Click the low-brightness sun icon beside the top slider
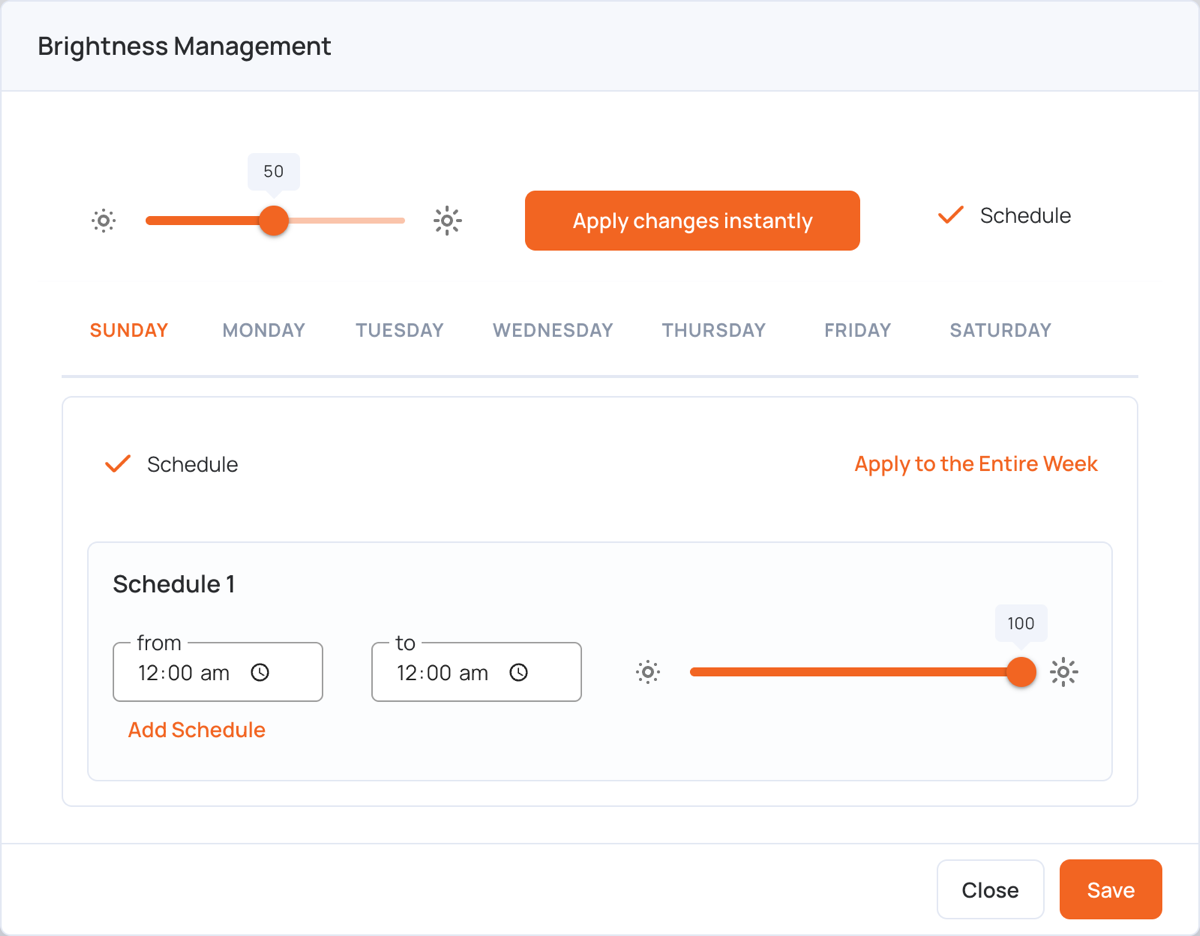 (x=104, y=221)
